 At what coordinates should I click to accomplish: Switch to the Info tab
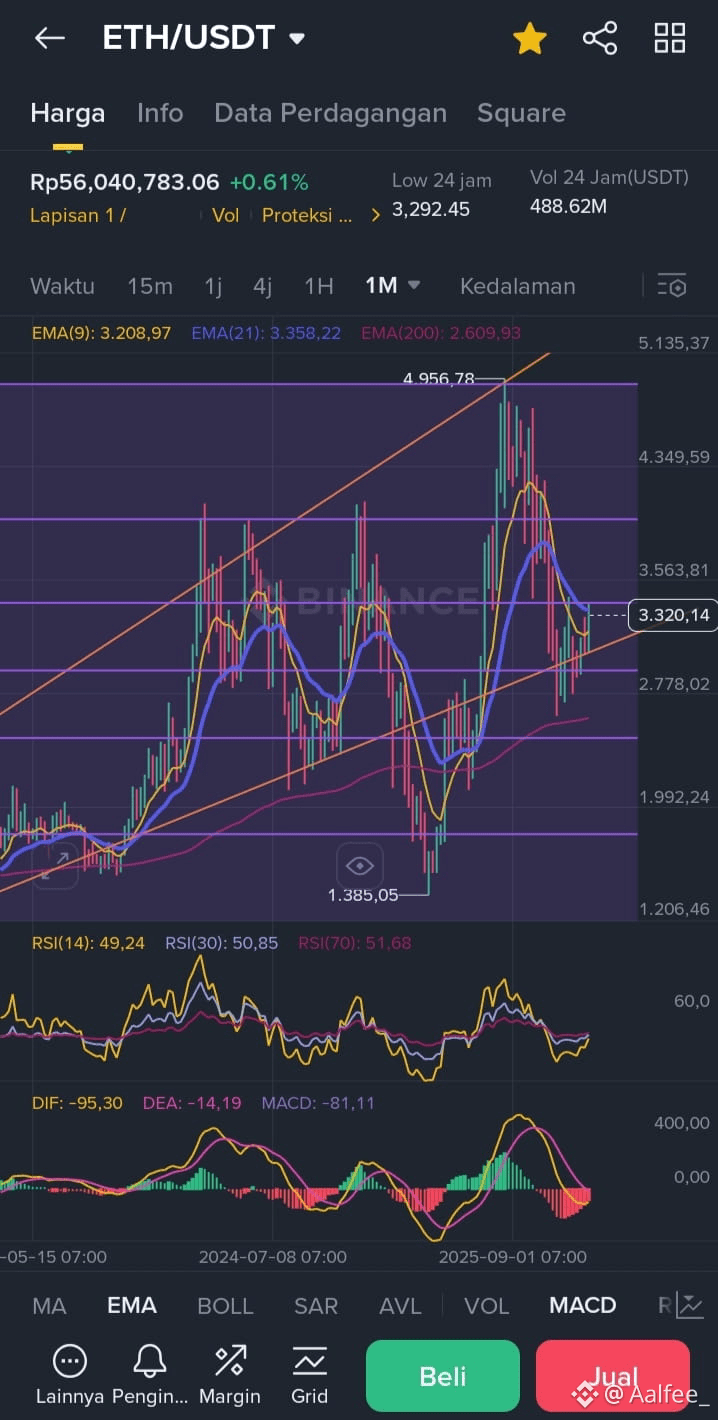[160, 113]
